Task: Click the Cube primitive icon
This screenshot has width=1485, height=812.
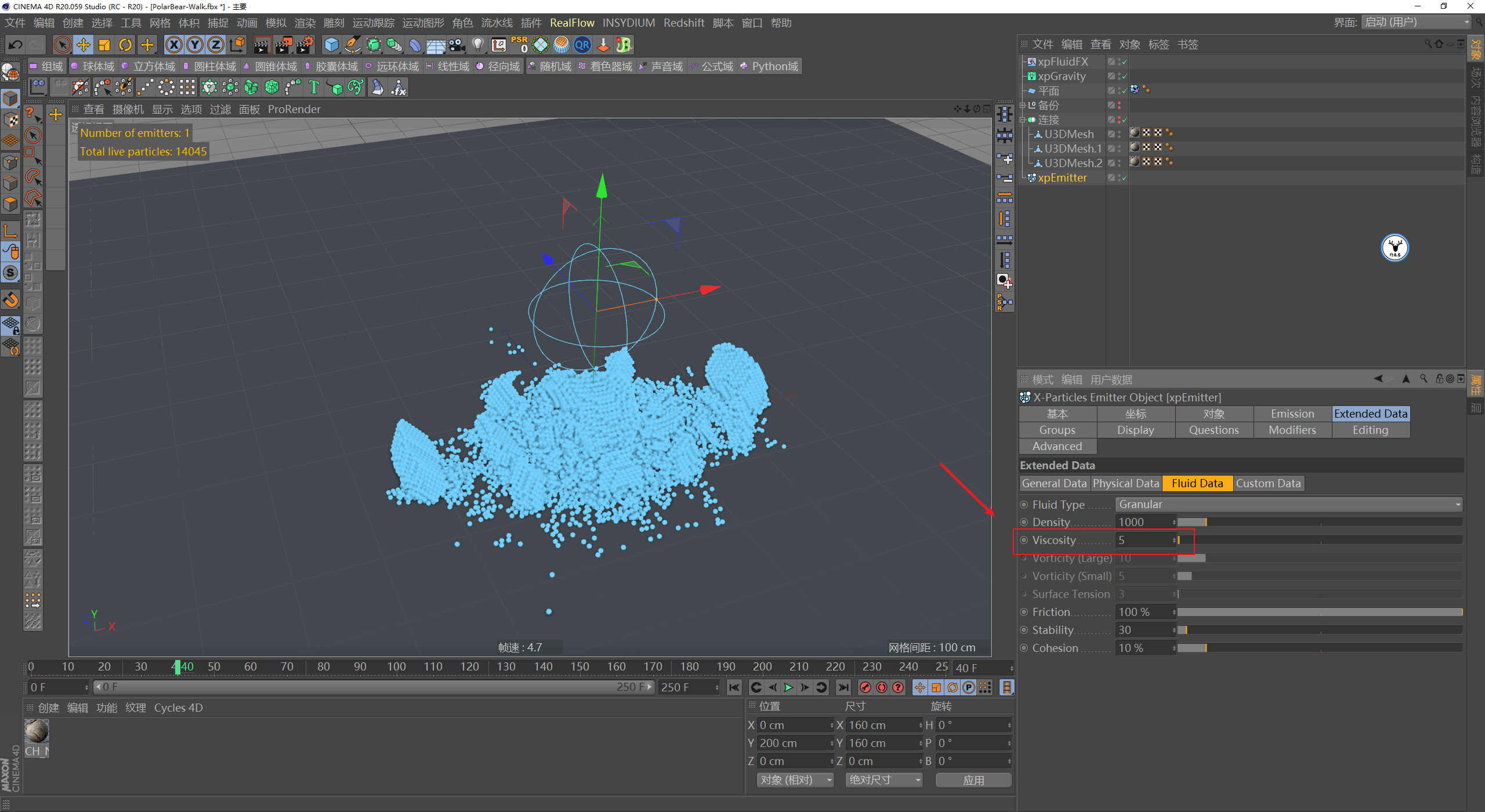Action: click(x=331, y=45)
